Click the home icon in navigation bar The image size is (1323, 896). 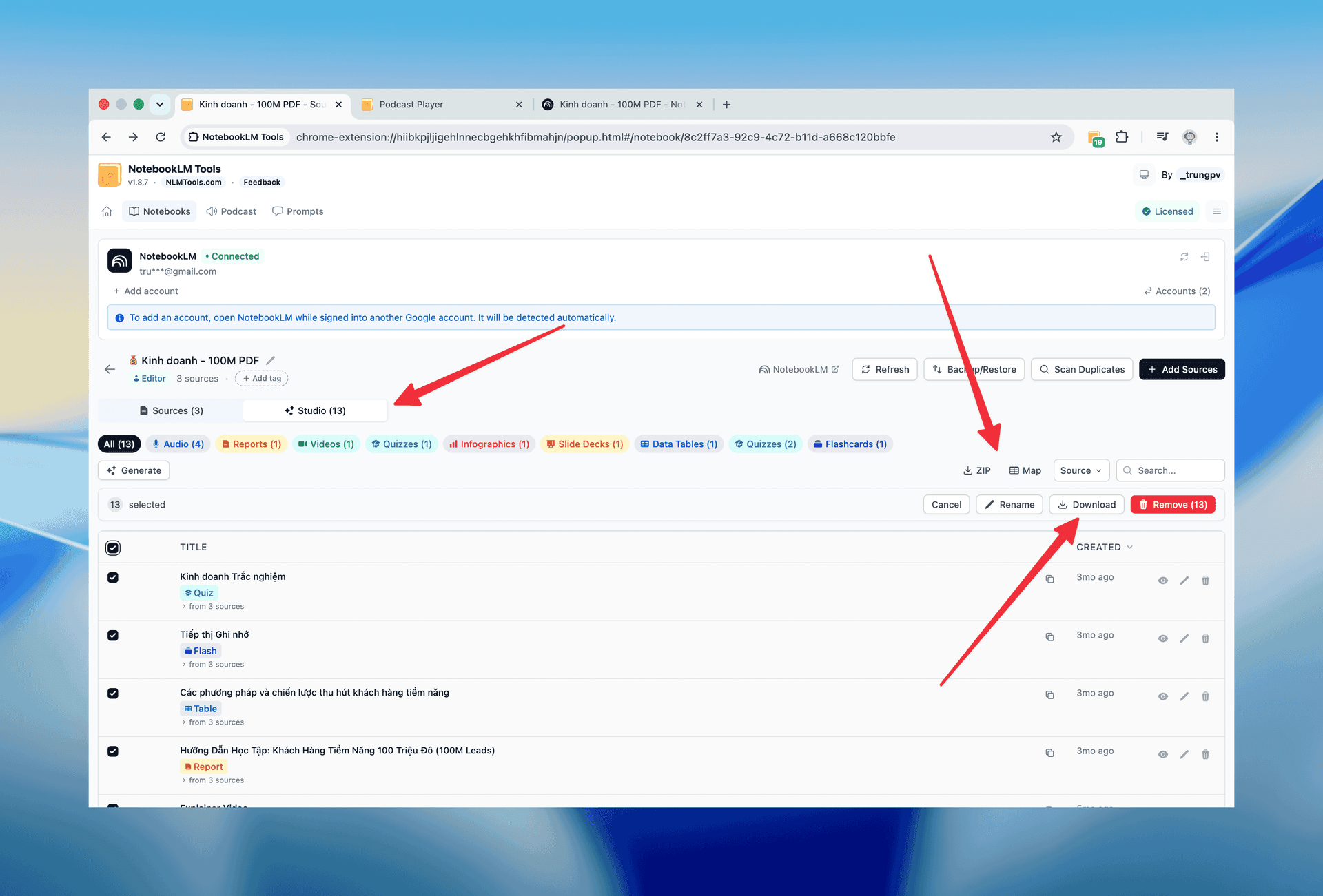coord(107,211)
